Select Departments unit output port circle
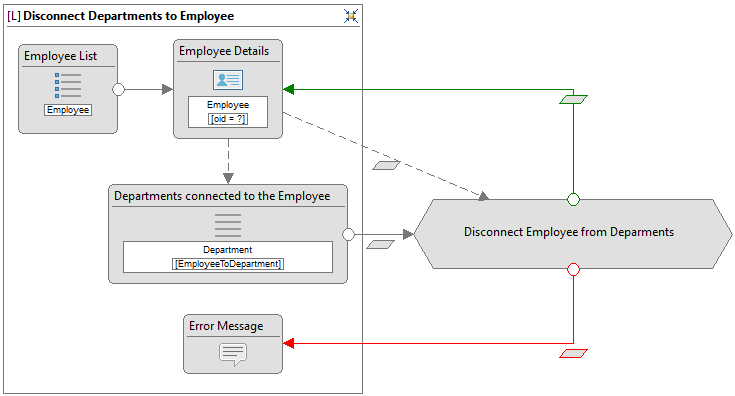Viewport: 735px width, 396px height. pyautogui.click(x=348, y=234)
